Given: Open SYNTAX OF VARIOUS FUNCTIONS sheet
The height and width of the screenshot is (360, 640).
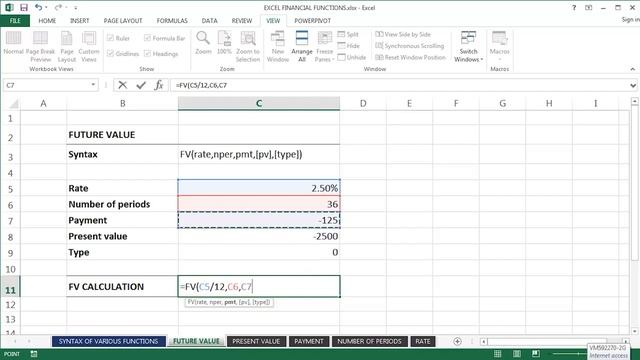Looking at the screenshot, I should tap(109, 341).
